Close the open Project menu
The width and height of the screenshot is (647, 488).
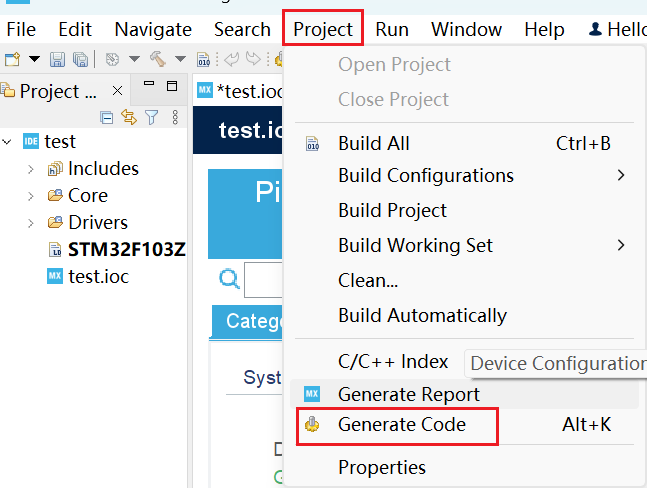323,30
